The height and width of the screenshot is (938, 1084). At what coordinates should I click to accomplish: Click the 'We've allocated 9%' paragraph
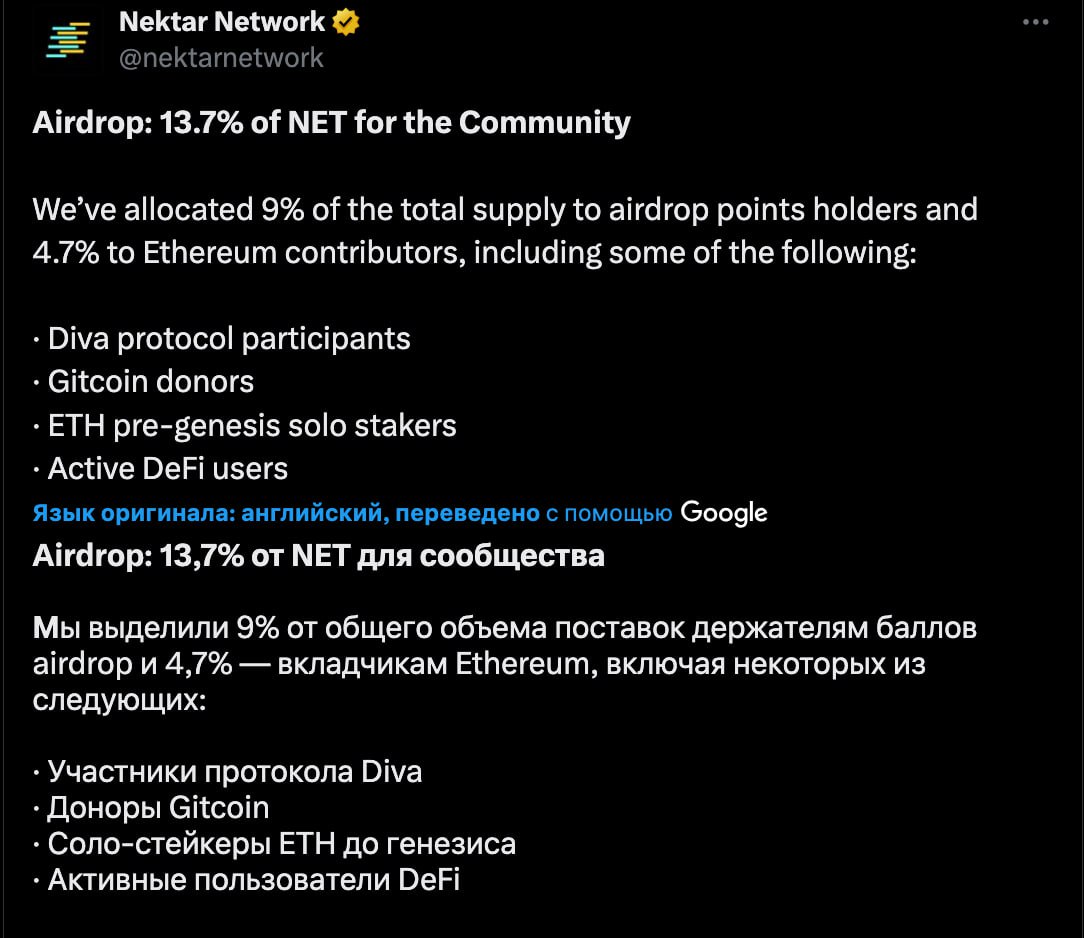(505, 231)
